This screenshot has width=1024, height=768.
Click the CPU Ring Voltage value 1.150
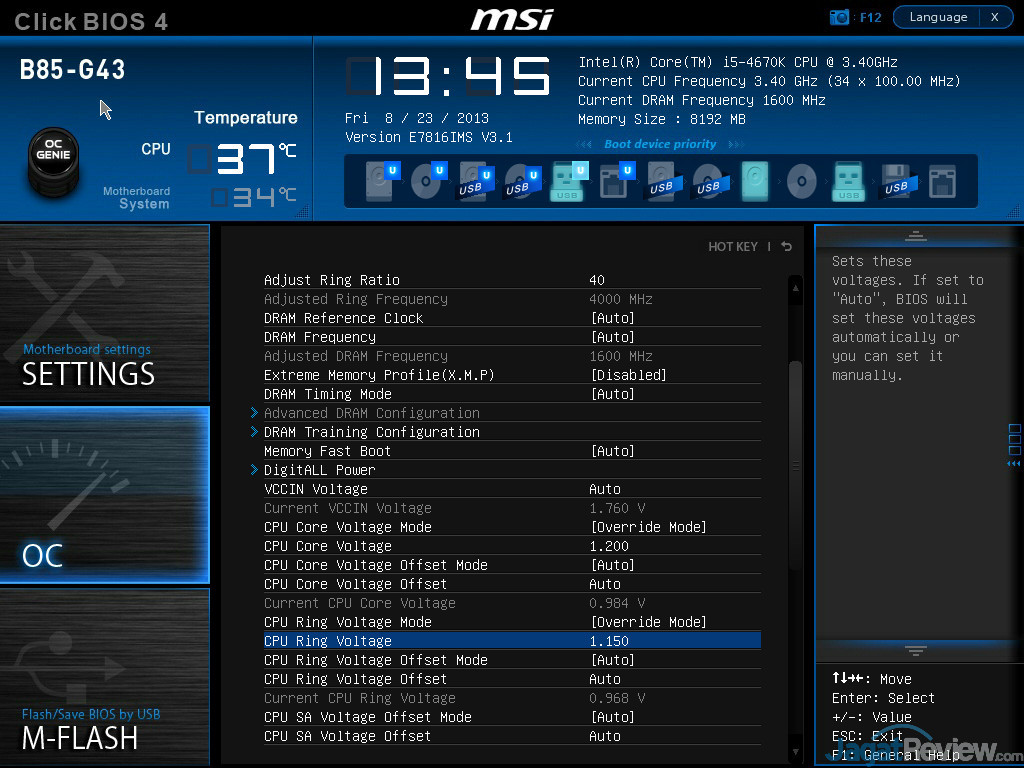pyautogui.click(x=609, y=641)
